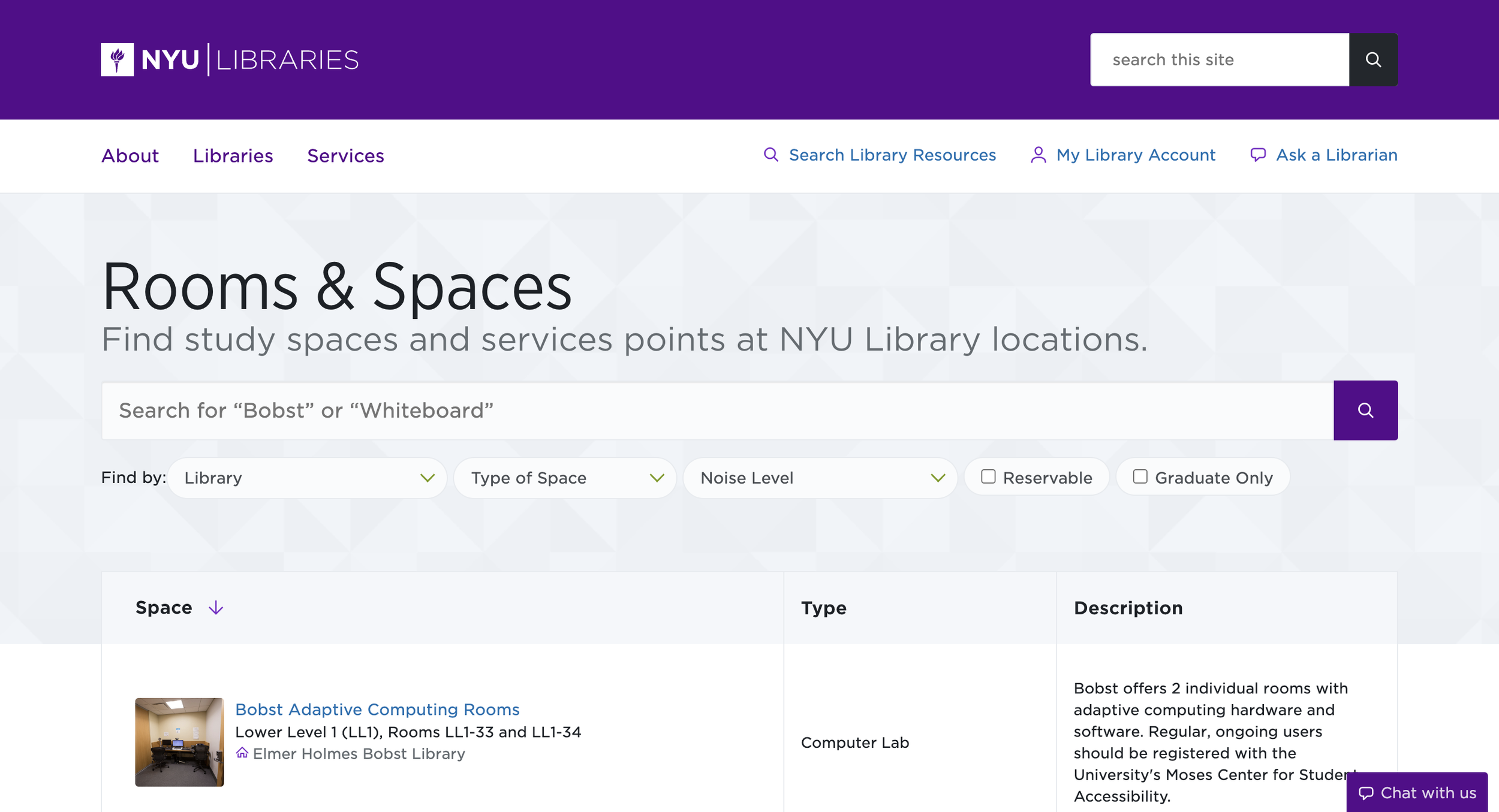Focus the Bobst or Whiteboard search field
Image resolution: width=1499 pixels, height=812 pixels.
(717, 410)
